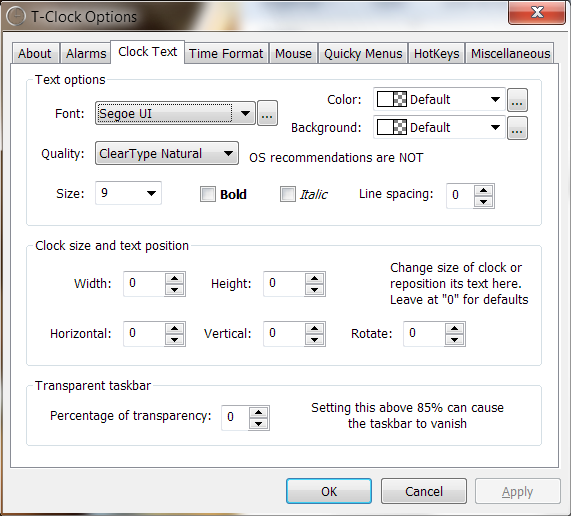The width and height of the screenshot is (571, 516).
Task: Increase Rotate with up arrow
Action: pos(454,328)
